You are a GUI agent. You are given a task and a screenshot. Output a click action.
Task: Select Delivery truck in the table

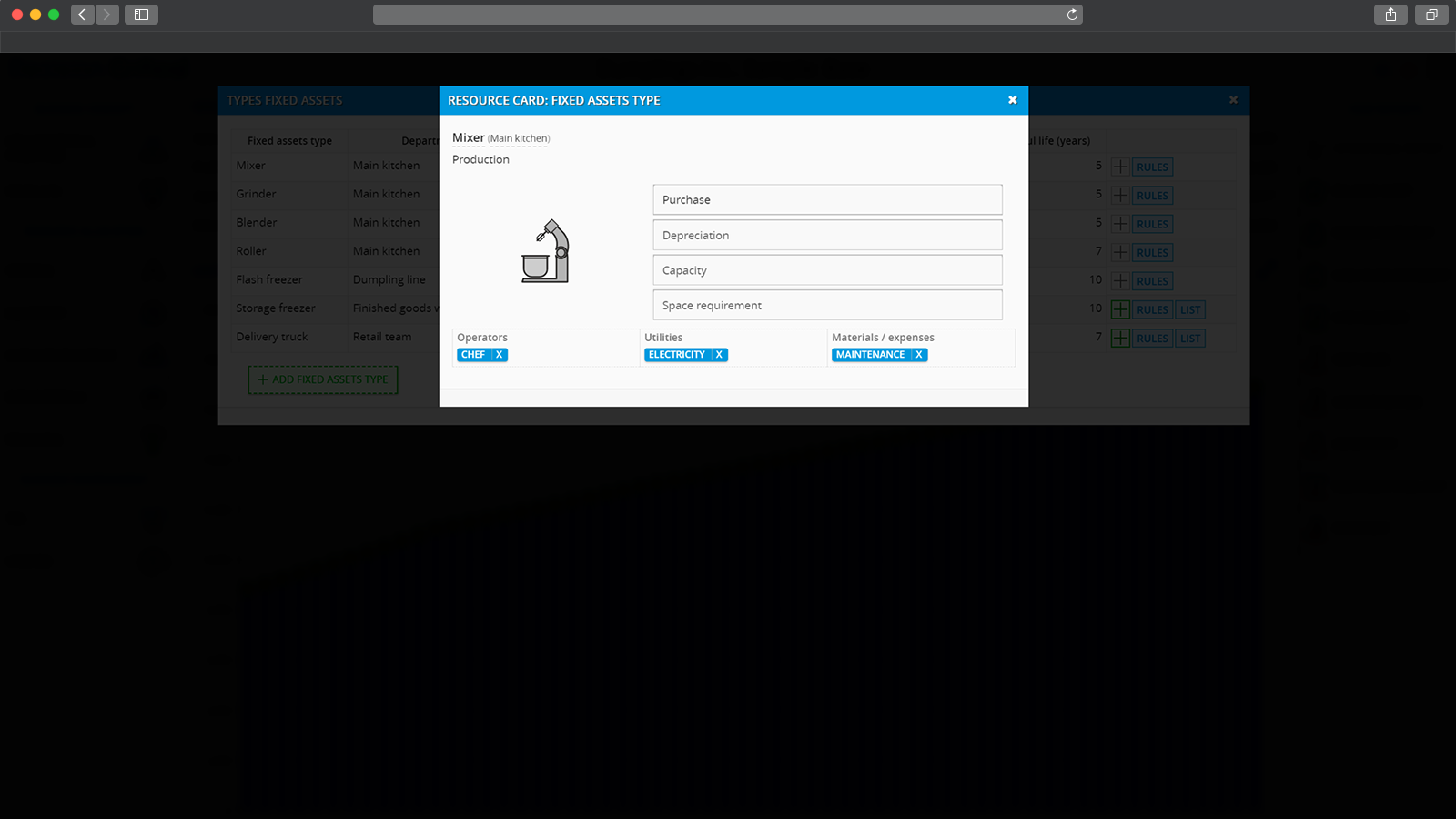[272, 337]
